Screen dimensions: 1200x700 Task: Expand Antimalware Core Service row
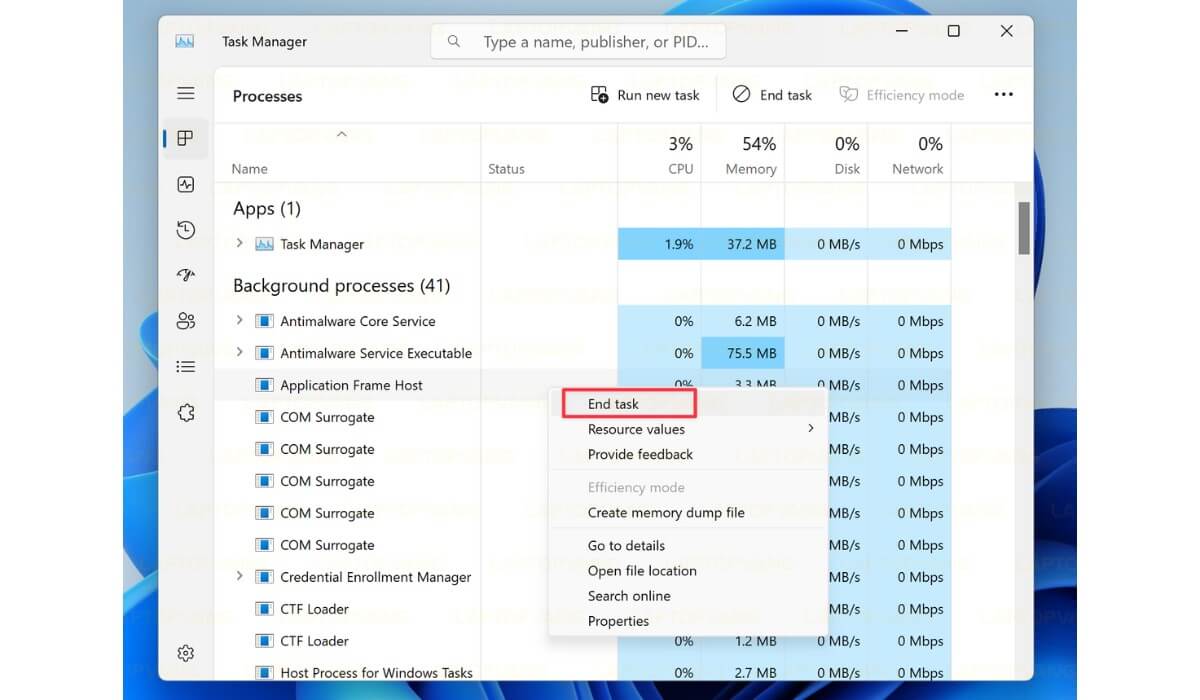tap(239, 320)
